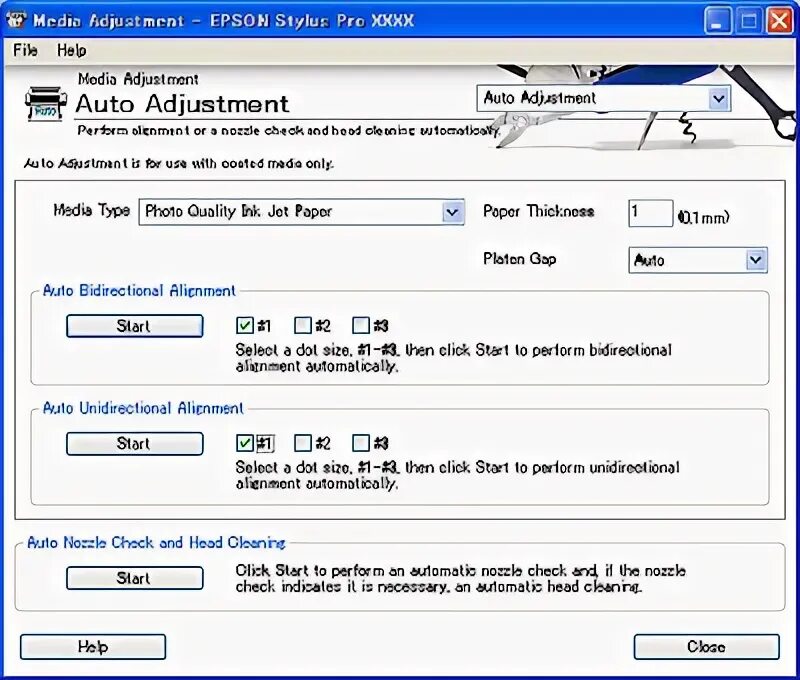Click the "Auto Nozzle Check and Head Cleaning" label
This screenshot has width=800, height=680.
coord(156,542)
